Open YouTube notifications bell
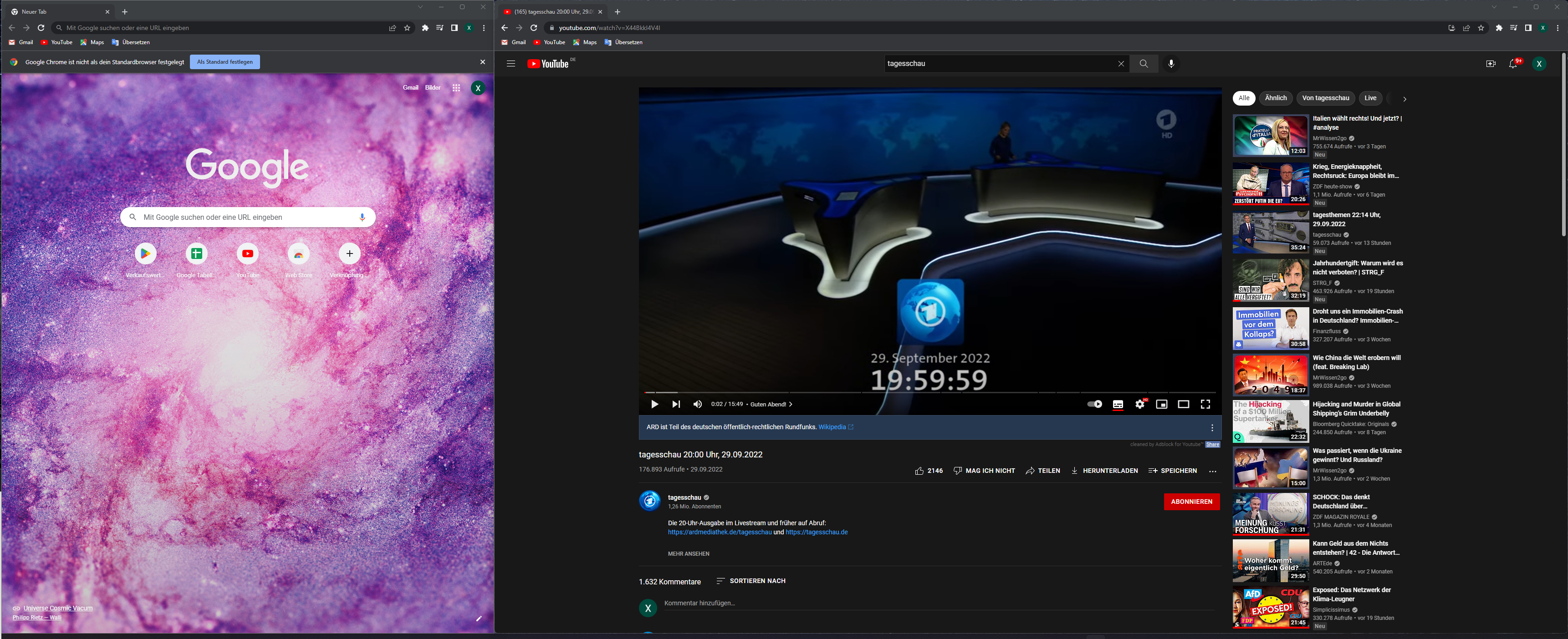This screenshot has width=1568, height=639. tap(1512, 63)
